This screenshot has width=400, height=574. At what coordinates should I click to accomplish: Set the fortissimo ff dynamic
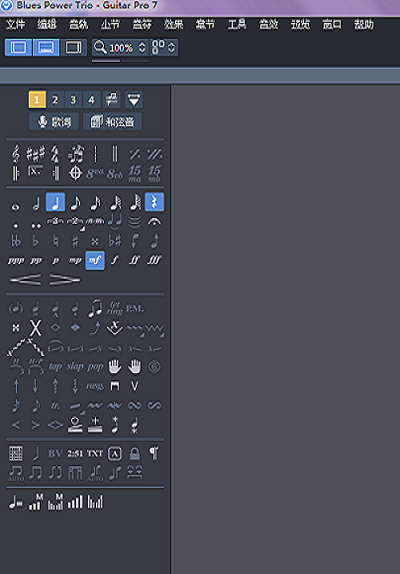click(134, 260)
